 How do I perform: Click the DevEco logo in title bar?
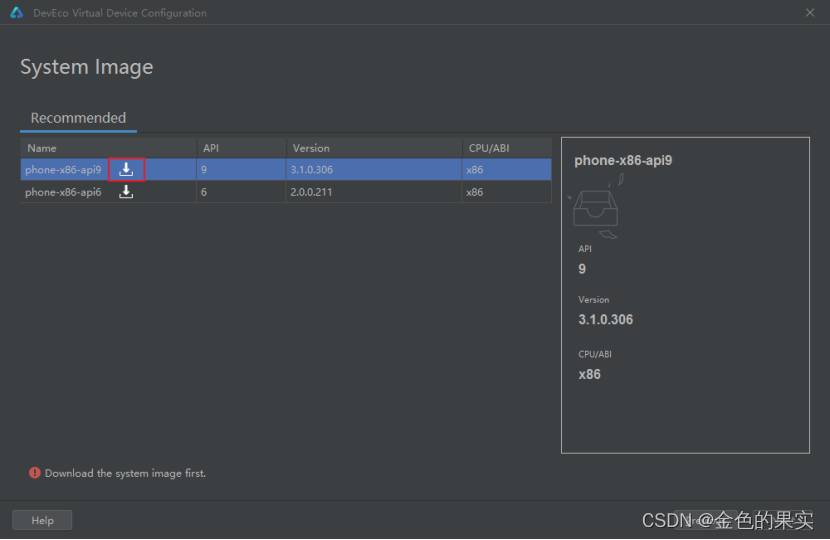click(16, 13)
